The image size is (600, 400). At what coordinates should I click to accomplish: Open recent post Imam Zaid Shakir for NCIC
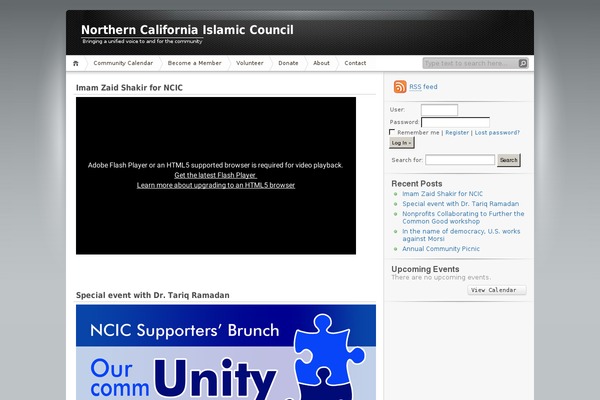tap(442, 194)
